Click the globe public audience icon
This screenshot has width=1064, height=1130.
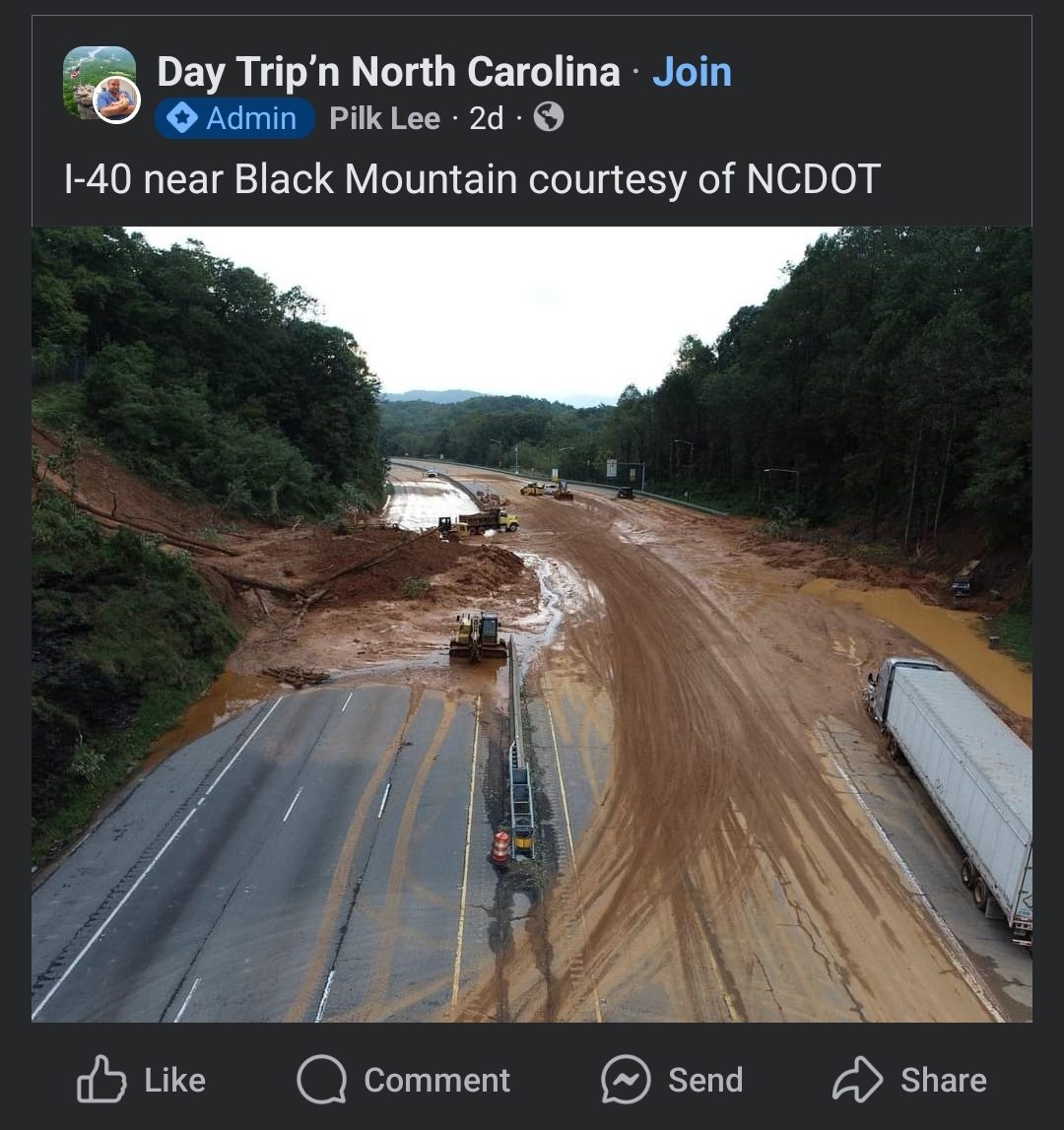point(548,118)
